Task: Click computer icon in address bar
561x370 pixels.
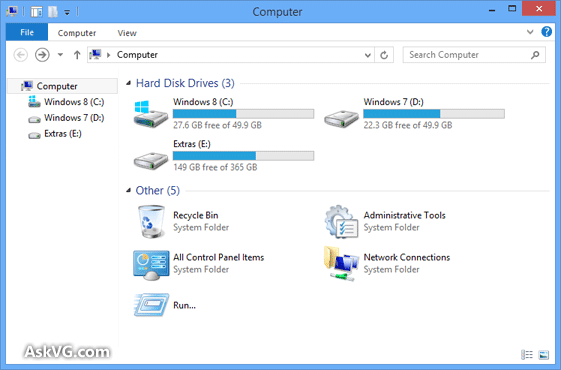Action: [95, 54]
